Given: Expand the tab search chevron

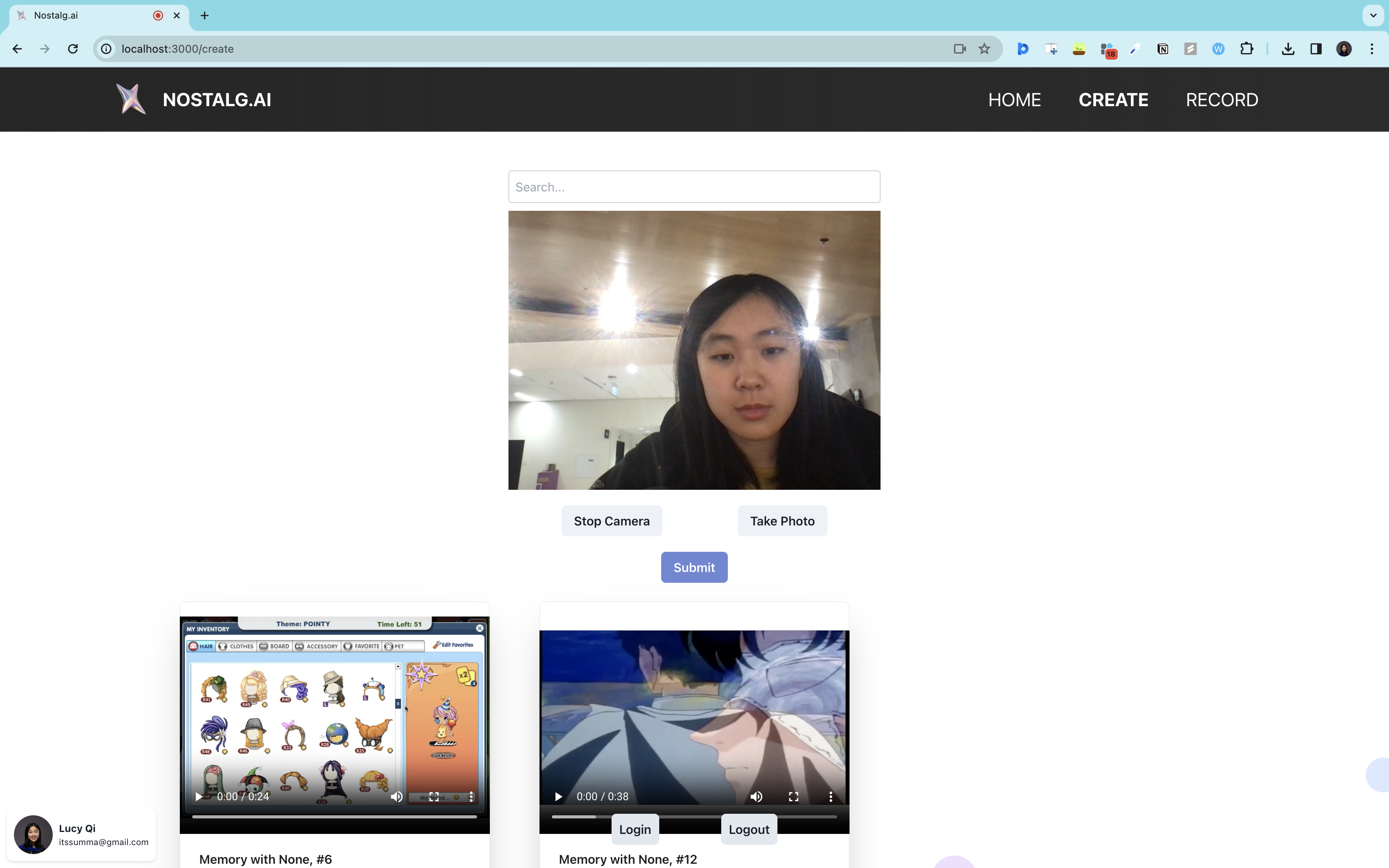Looking at the screenshot, I should tap(1373, 15).
